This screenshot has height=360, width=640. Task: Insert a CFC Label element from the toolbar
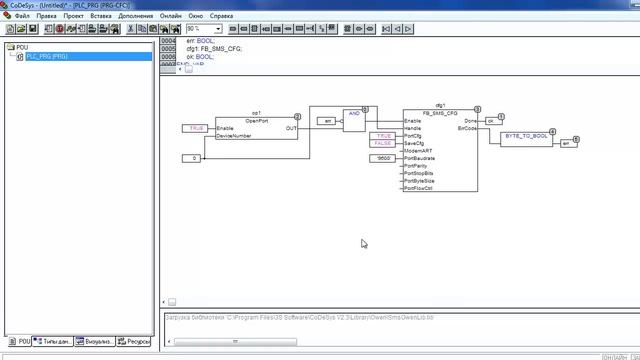click(x=277, y=29)
